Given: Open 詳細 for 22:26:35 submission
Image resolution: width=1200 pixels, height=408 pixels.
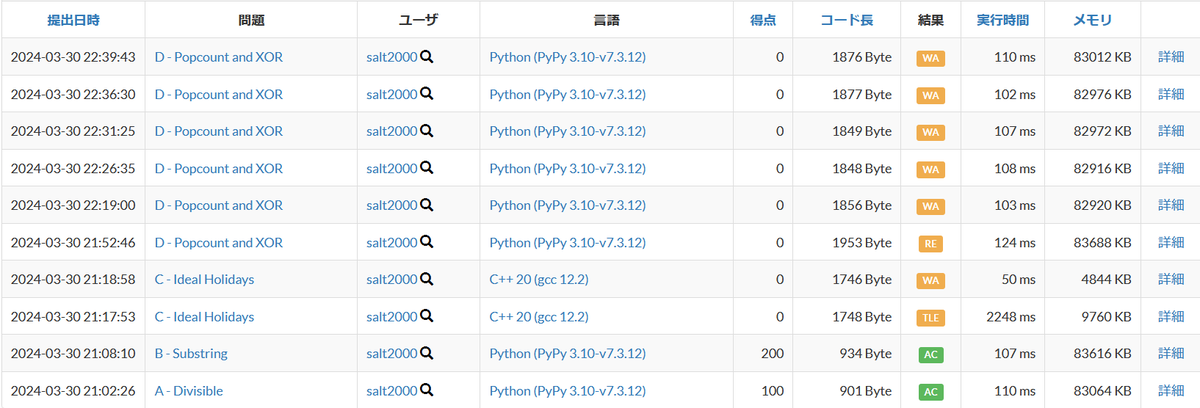Looking at the screenshot, I should pyautogui.click(x=1171, y=168).
